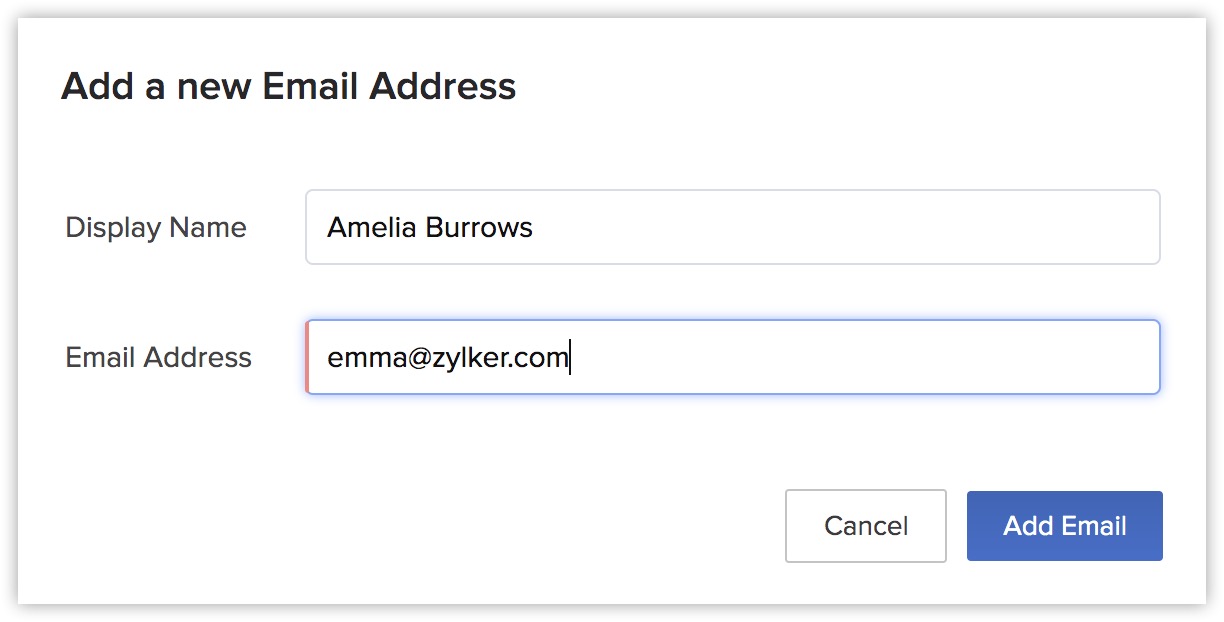Click 'zylker.com' domain in the email field
The width and height of the screenshot is (1224, 622).
(501, 358)
